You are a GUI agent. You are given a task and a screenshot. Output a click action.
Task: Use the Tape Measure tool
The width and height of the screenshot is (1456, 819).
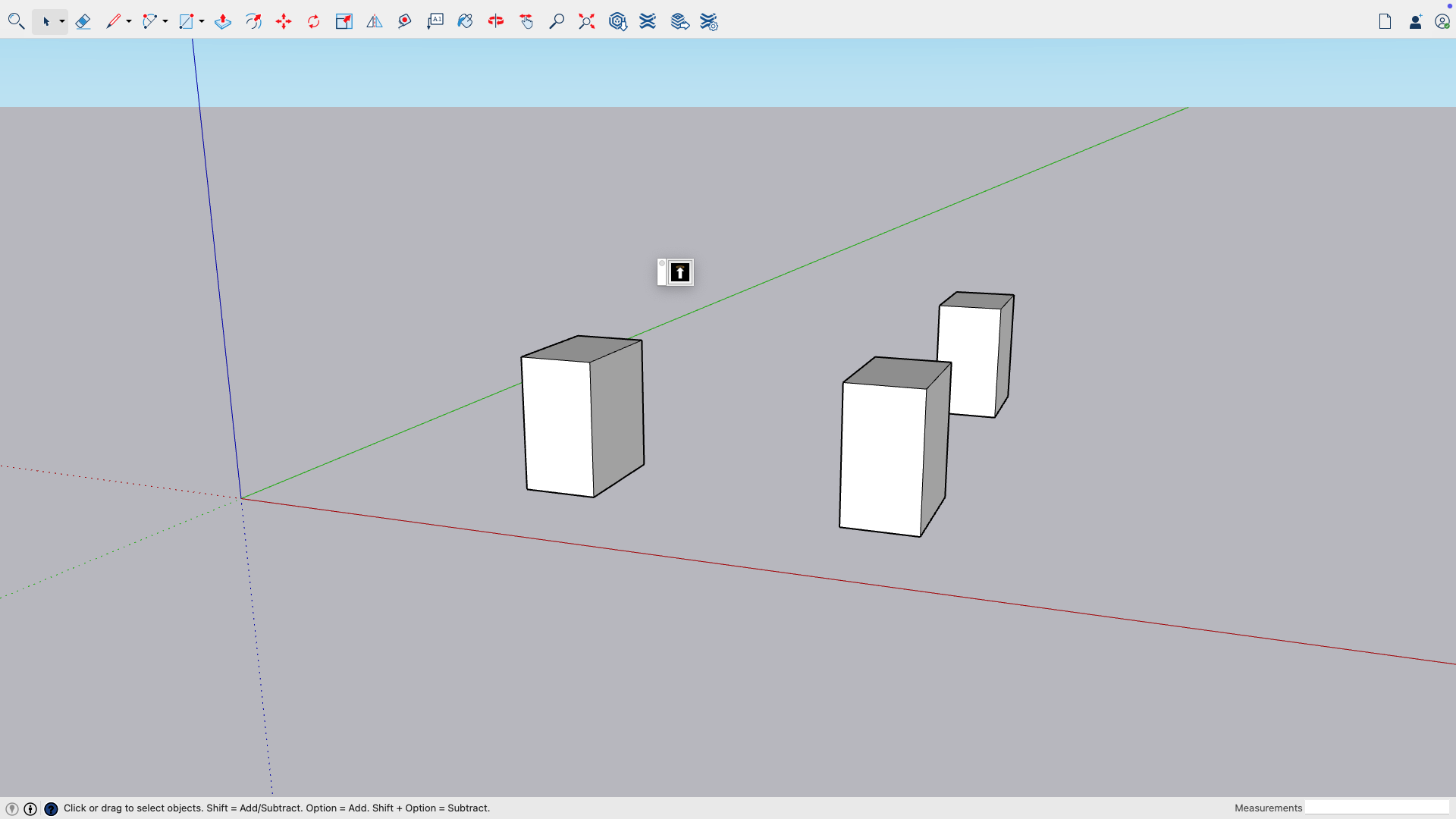click(x=404, y=21)
